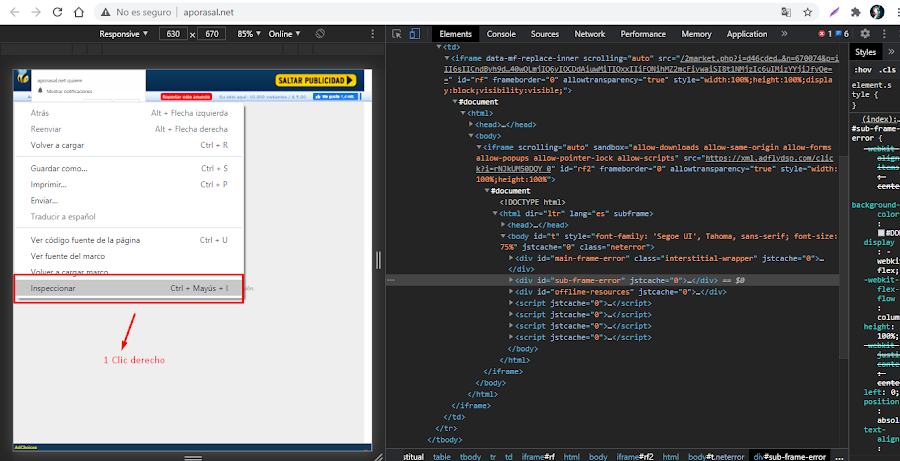This screenshot has width=900, height=461.
Task: Click the browser Forward arrow
Action: [36, 12]
